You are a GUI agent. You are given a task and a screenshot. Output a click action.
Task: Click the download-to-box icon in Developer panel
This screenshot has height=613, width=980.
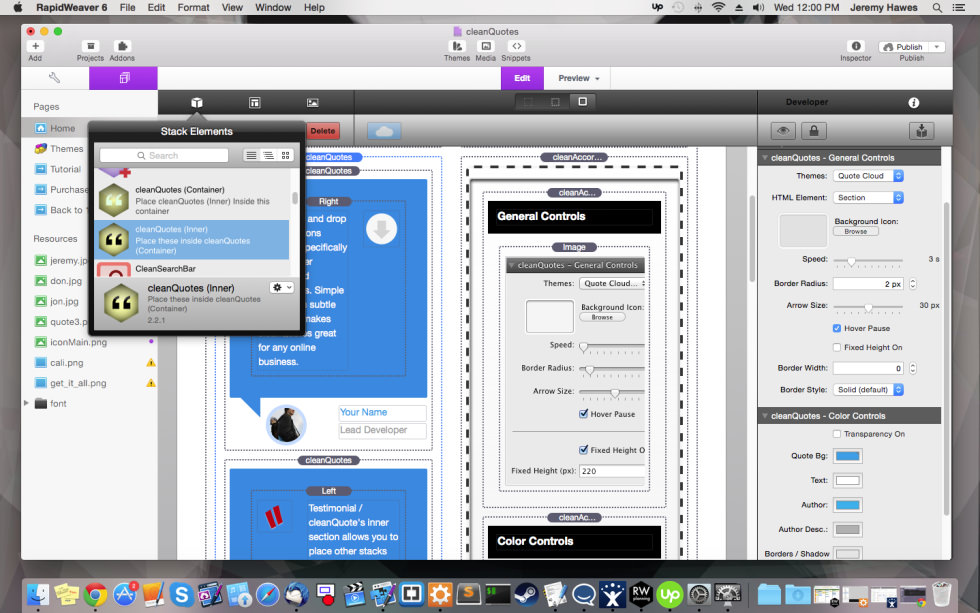tap(921, 131)
